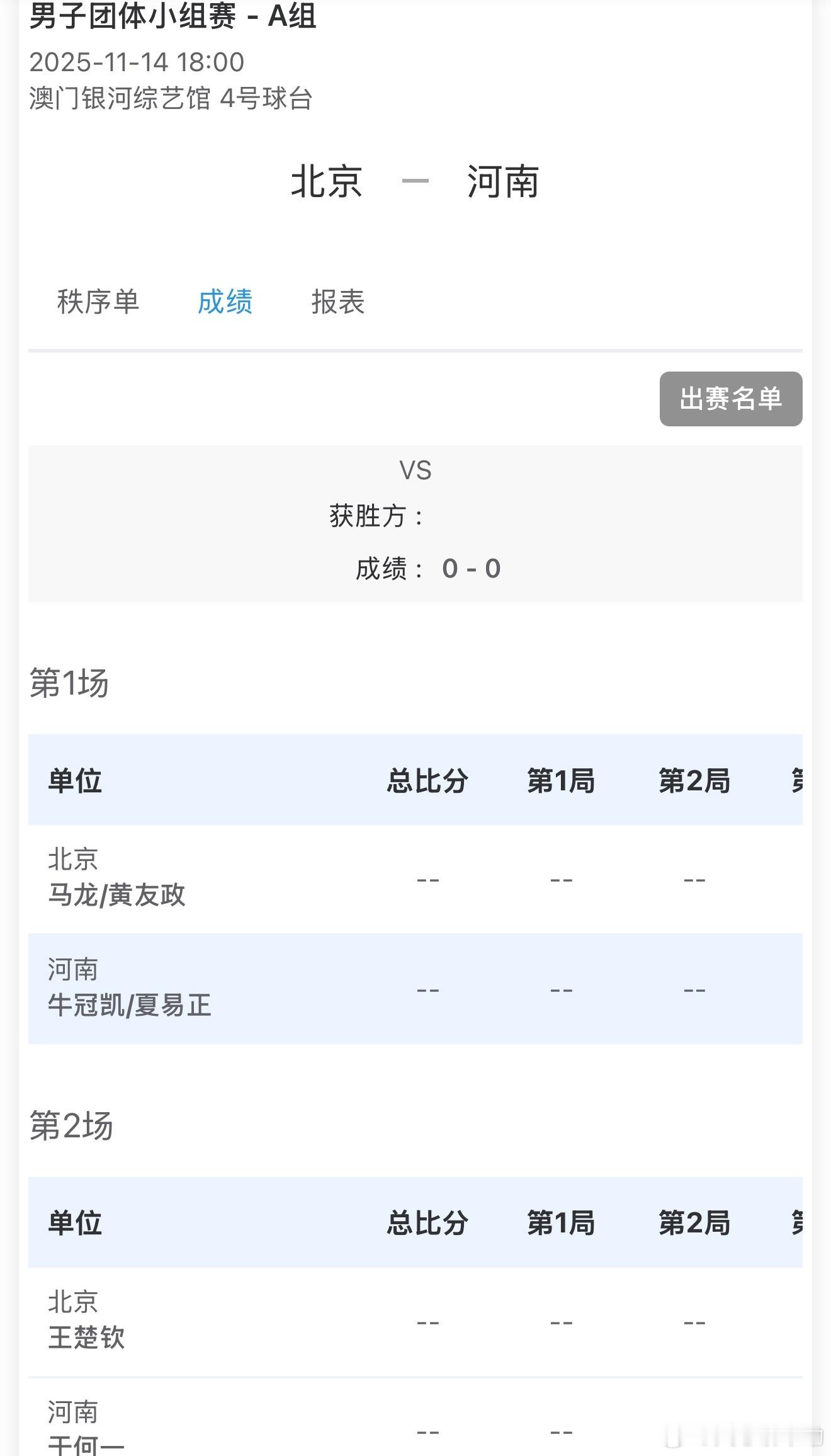Click the 第1场 section heading
Viewport: 831px width, 1456px height.
[69, 683]
